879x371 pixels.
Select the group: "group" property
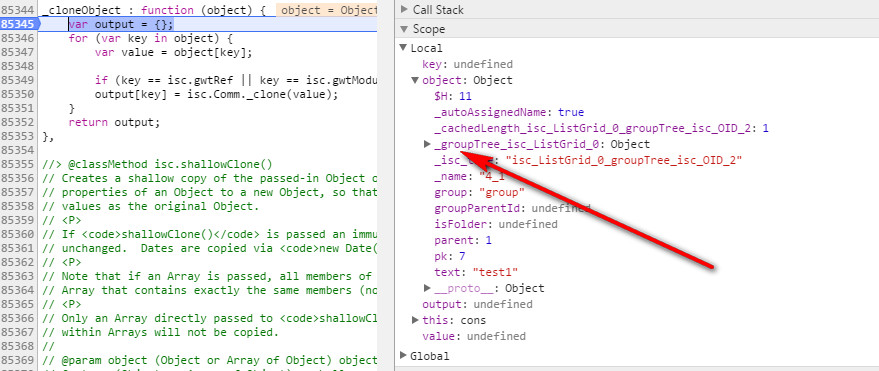click(479, 193)
